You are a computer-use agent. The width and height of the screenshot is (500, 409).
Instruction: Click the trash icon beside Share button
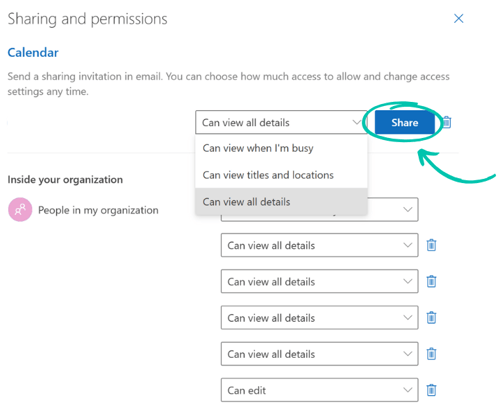coord(447,122)
